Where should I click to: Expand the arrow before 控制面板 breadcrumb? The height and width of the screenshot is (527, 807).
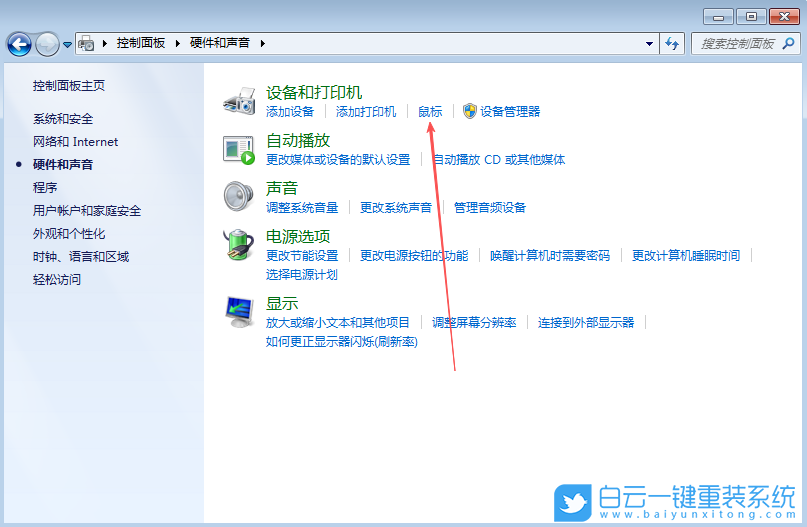coord(104,43)
